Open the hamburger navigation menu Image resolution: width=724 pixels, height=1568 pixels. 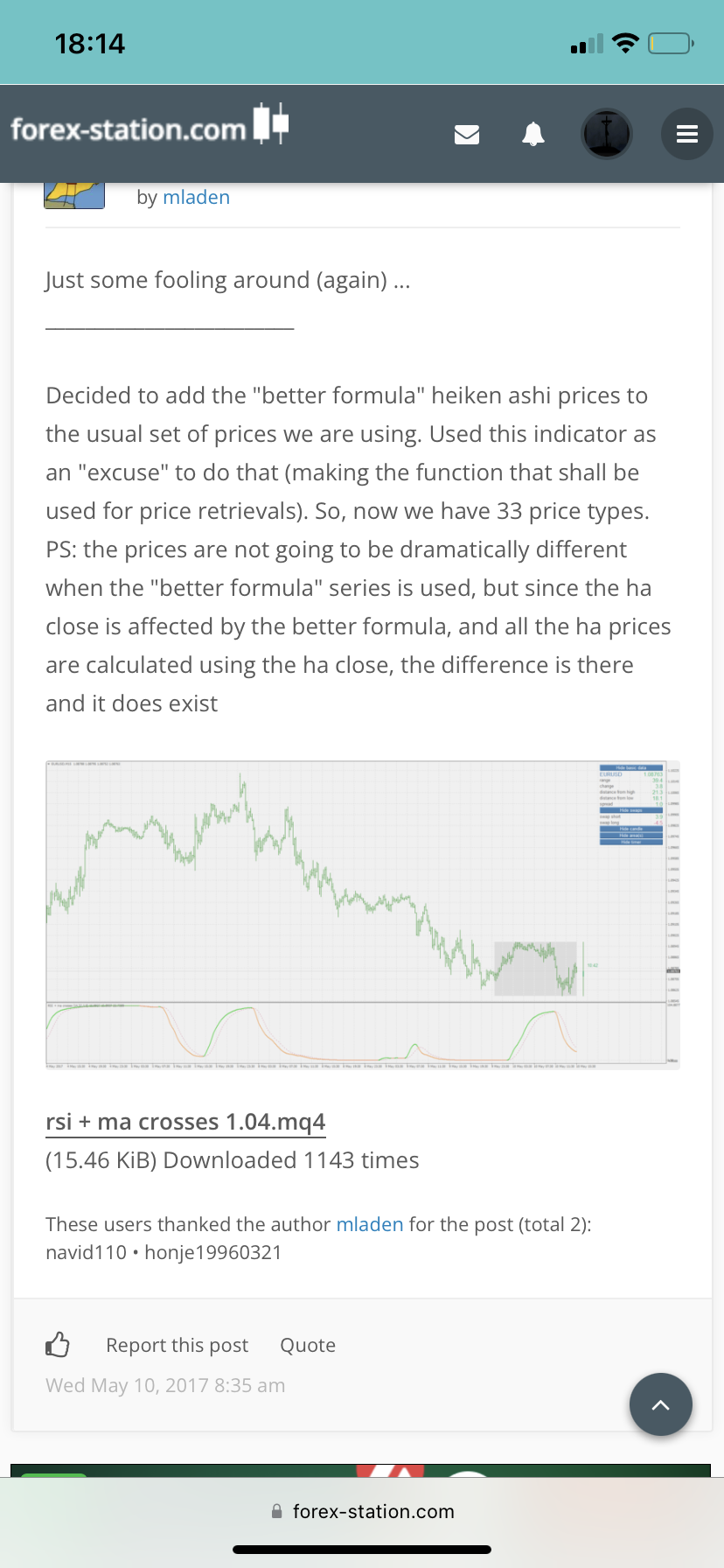point(687,134)
